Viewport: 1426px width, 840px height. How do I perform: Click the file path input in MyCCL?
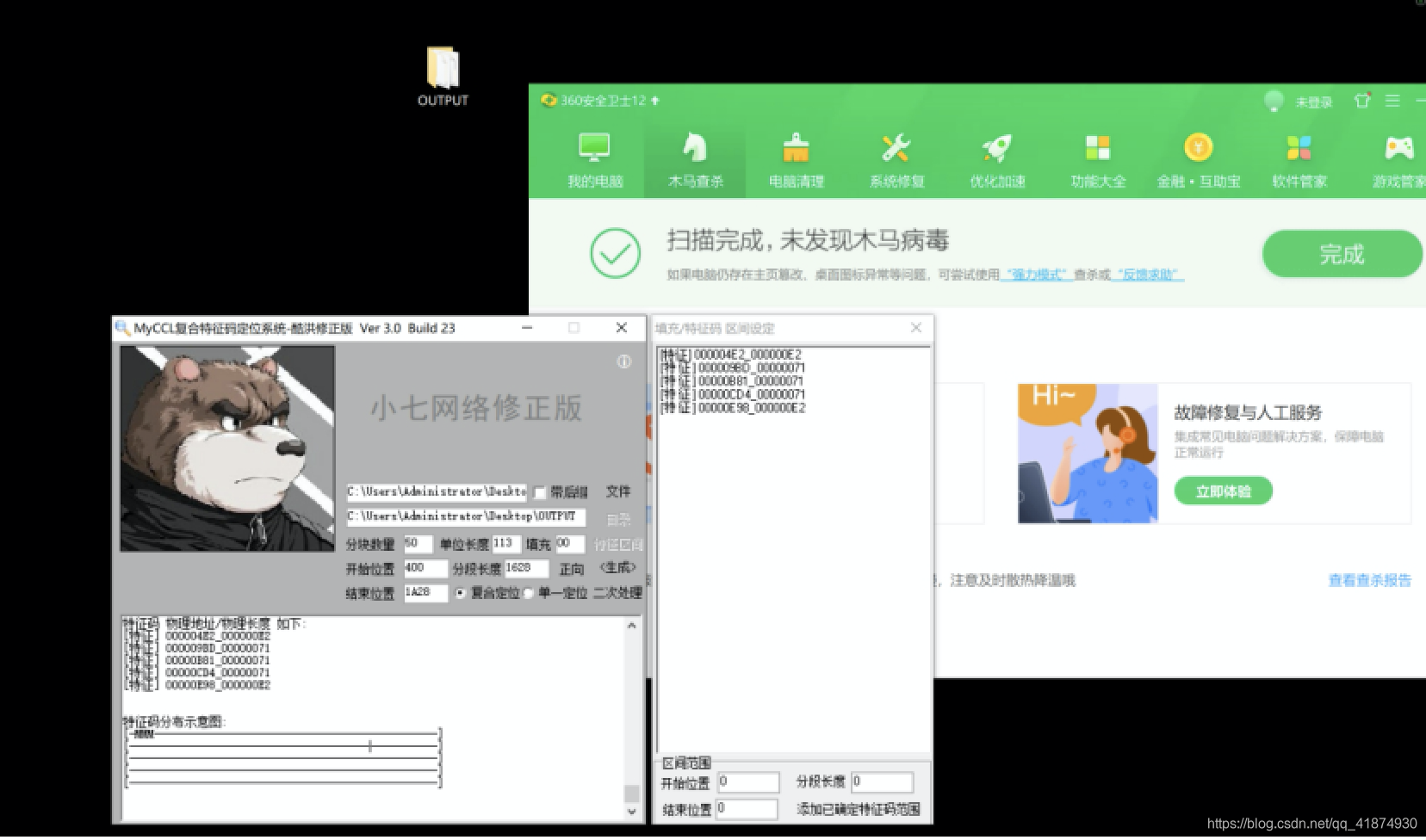click(x=437, y=491)
